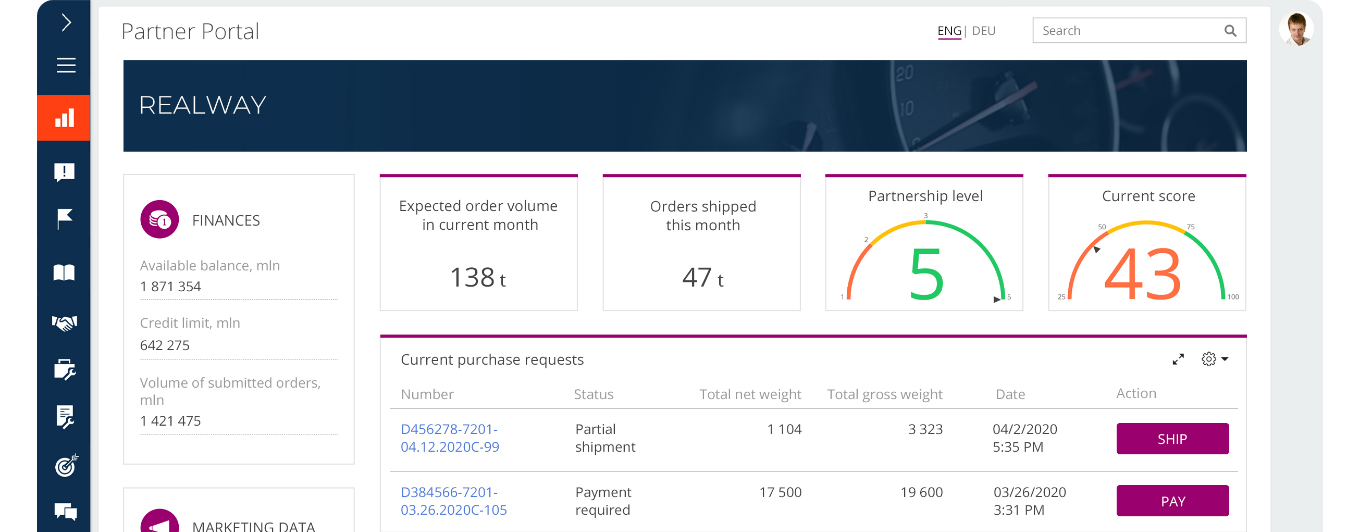Viewport: 1360px width, 532px height.
Task: Click the handshake partnership icon
Action: tap(64, 323)
